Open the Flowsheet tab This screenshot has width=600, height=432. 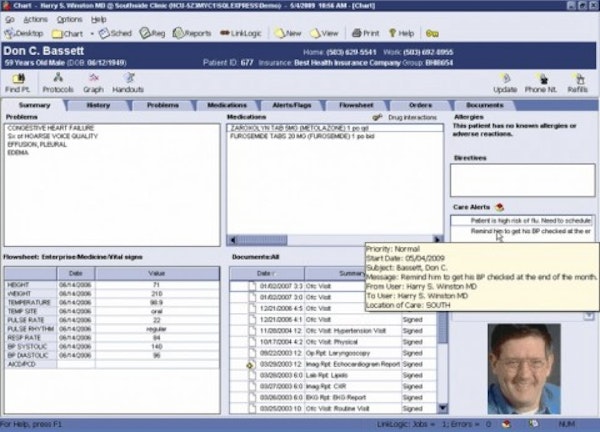pos(356,104)
